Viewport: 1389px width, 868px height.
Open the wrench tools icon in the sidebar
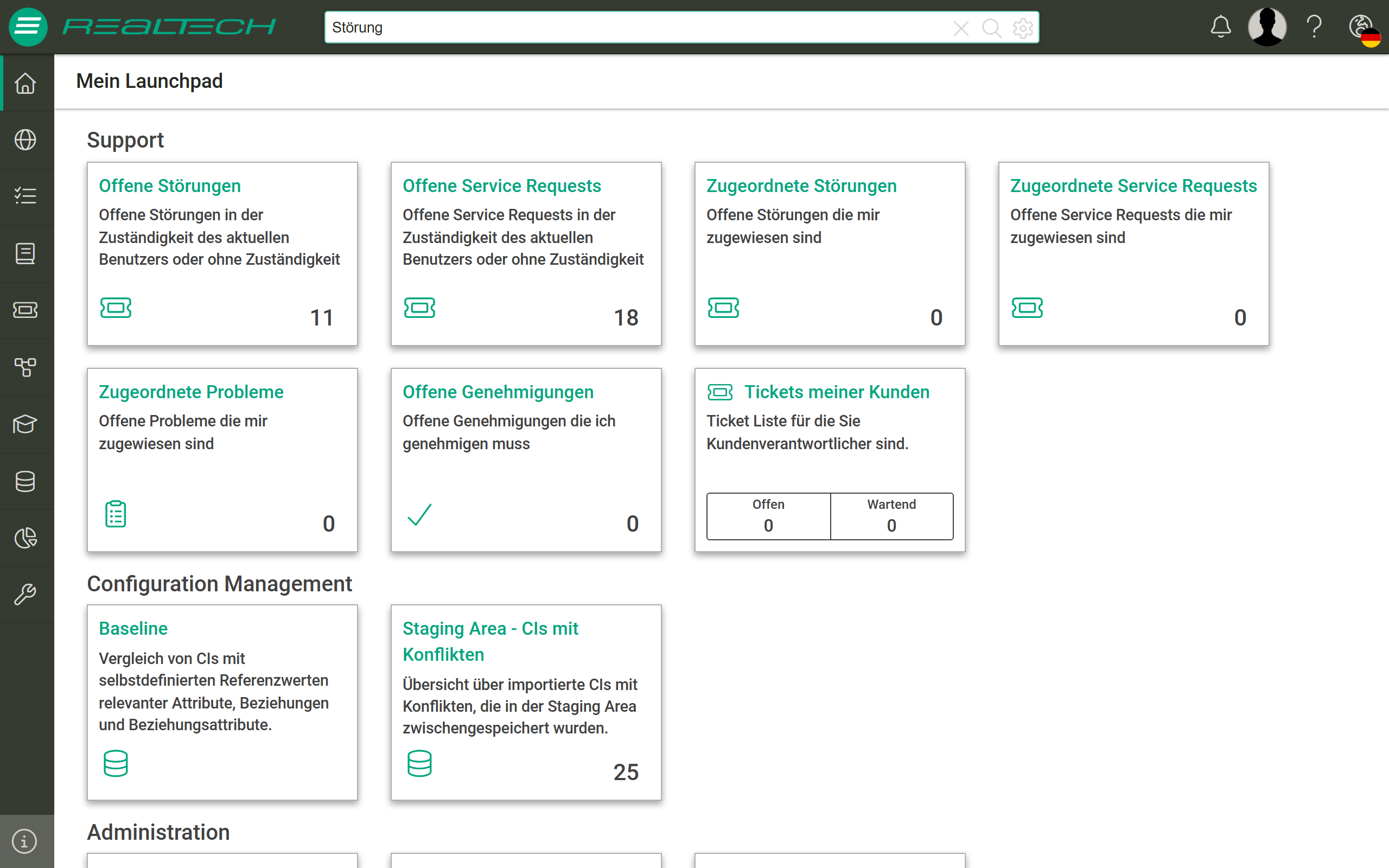coord(26,595)
